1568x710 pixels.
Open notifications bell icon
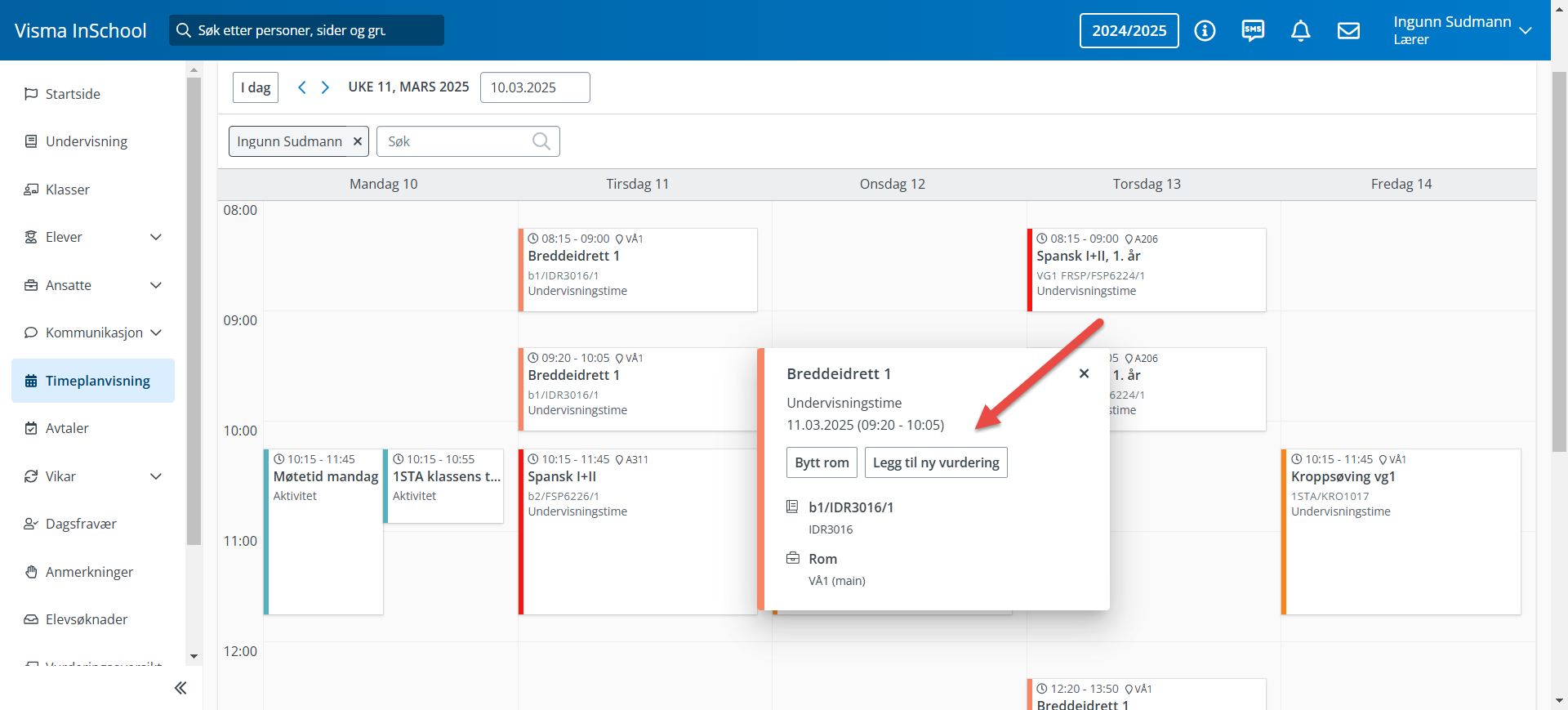(1300, 31)
